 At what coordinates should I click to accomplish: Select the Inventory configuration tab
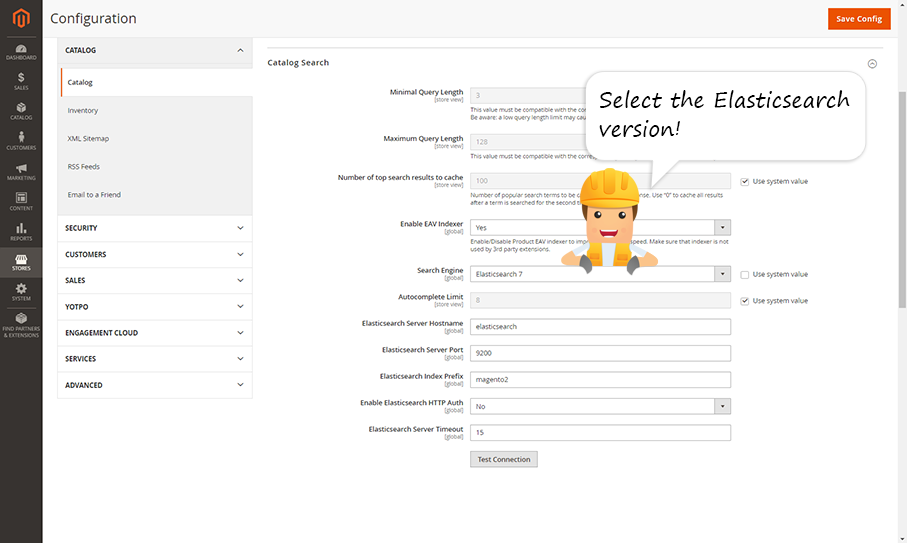pos(83,111)
